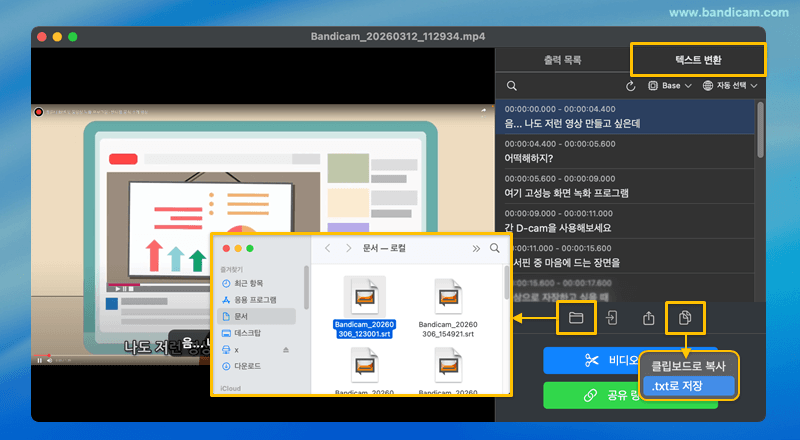800x440 pixels.
Task: Select subtitle row D-cam을 사용해보세요
Action: [x=624, y=221]
